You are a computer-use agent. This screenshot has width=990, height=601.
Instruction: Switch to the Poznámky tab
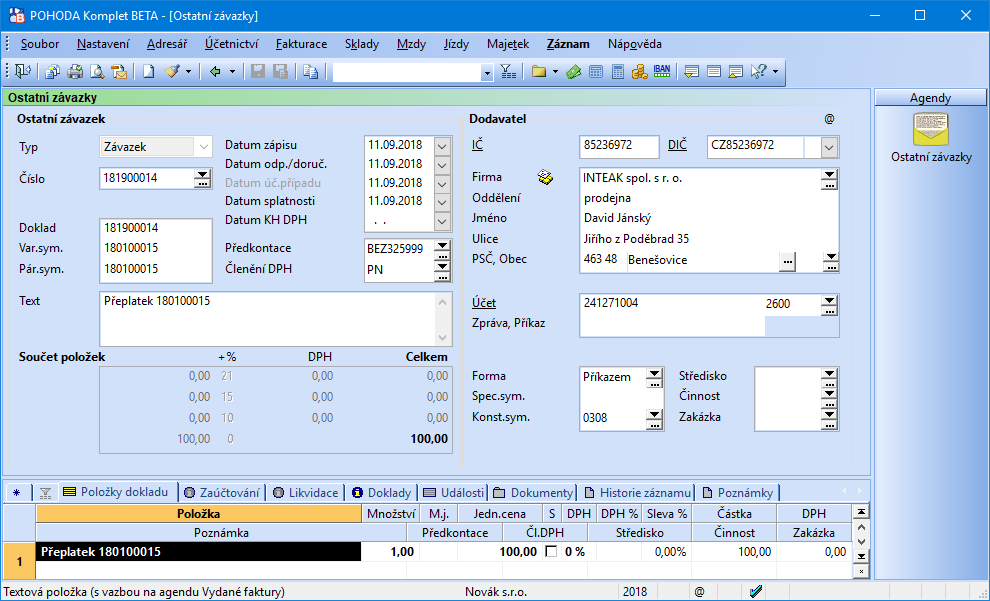pos(739,492)
